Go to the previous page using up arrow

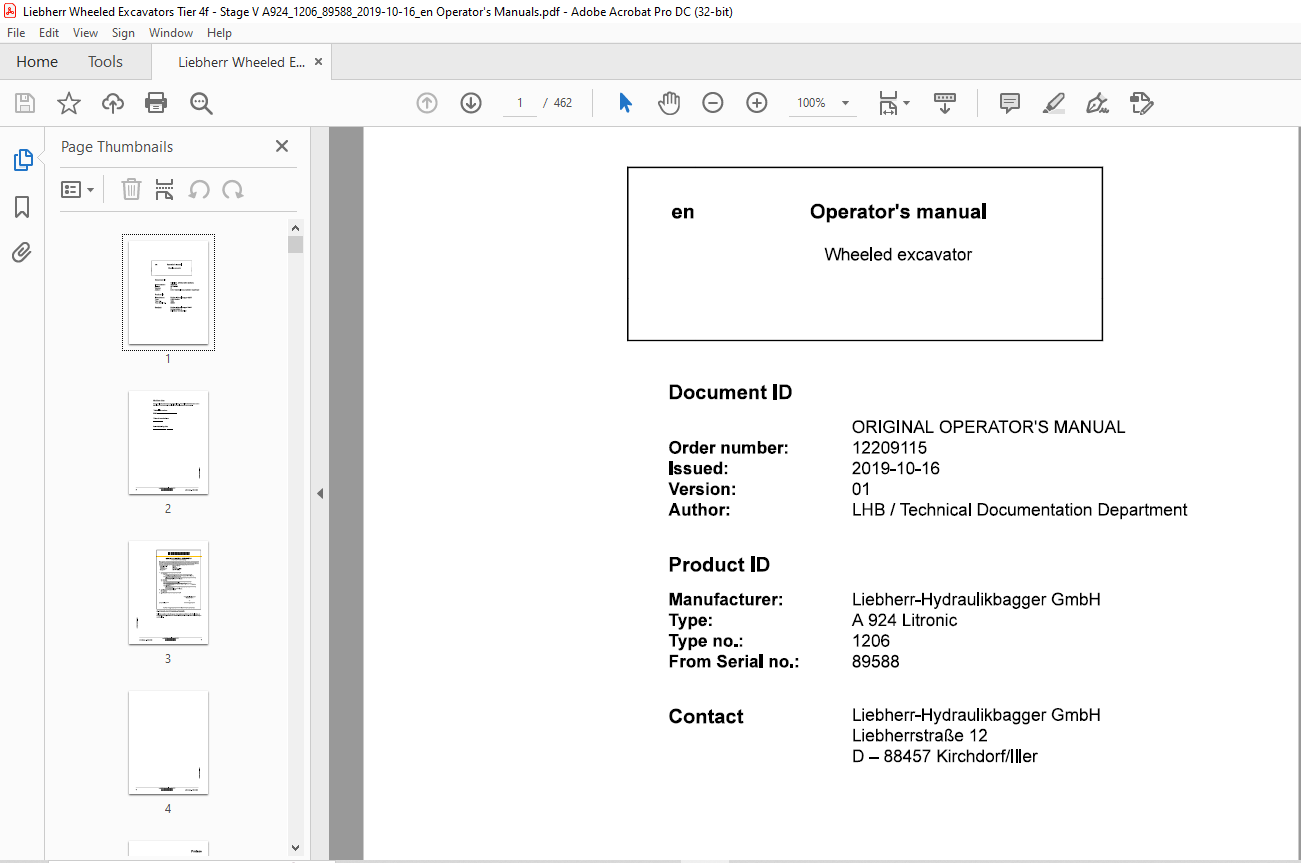(427, 103)
